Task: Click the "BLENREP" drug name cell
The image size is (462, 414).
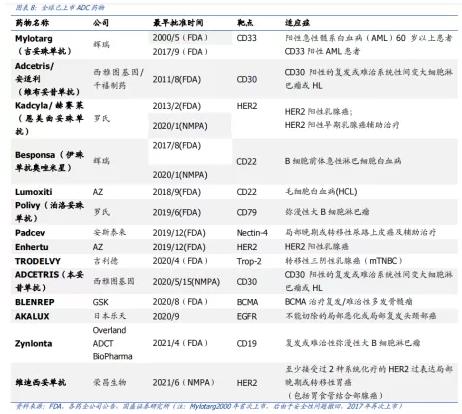Action: pyautogui.click(x=35, y=302)
